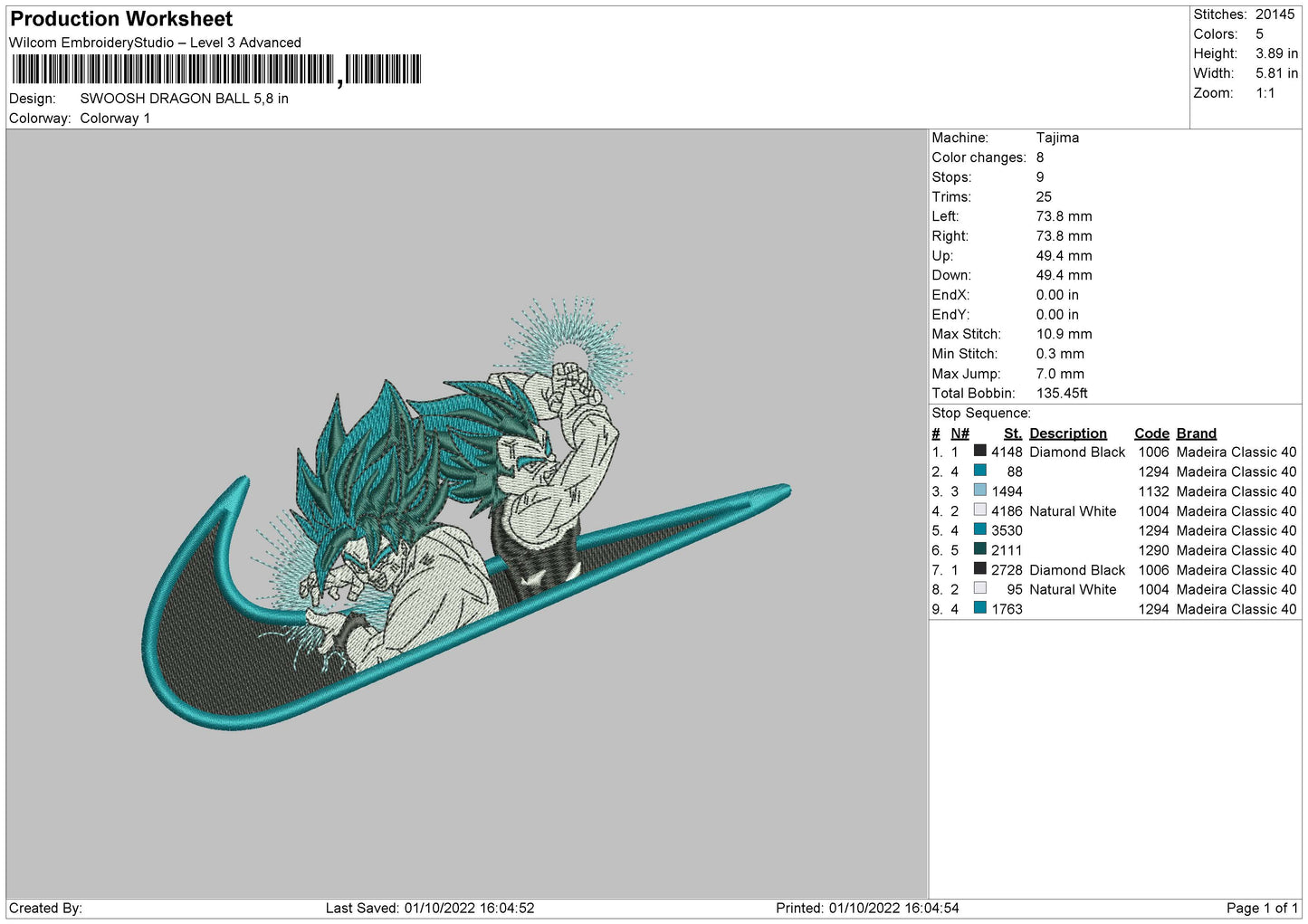Click the Natural White swatch in stop 4
This screenshot has height=924, width=1308.
(x=979, y=510)
